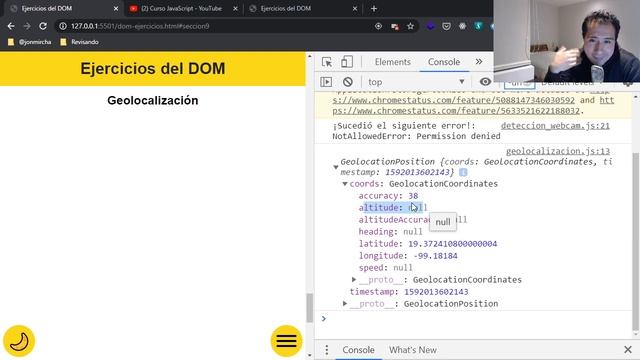The height and width of the screenshot is (360, 640).
Task: Expand __proto__ GeolocationPosition
Action: click(x=345, y=304)
